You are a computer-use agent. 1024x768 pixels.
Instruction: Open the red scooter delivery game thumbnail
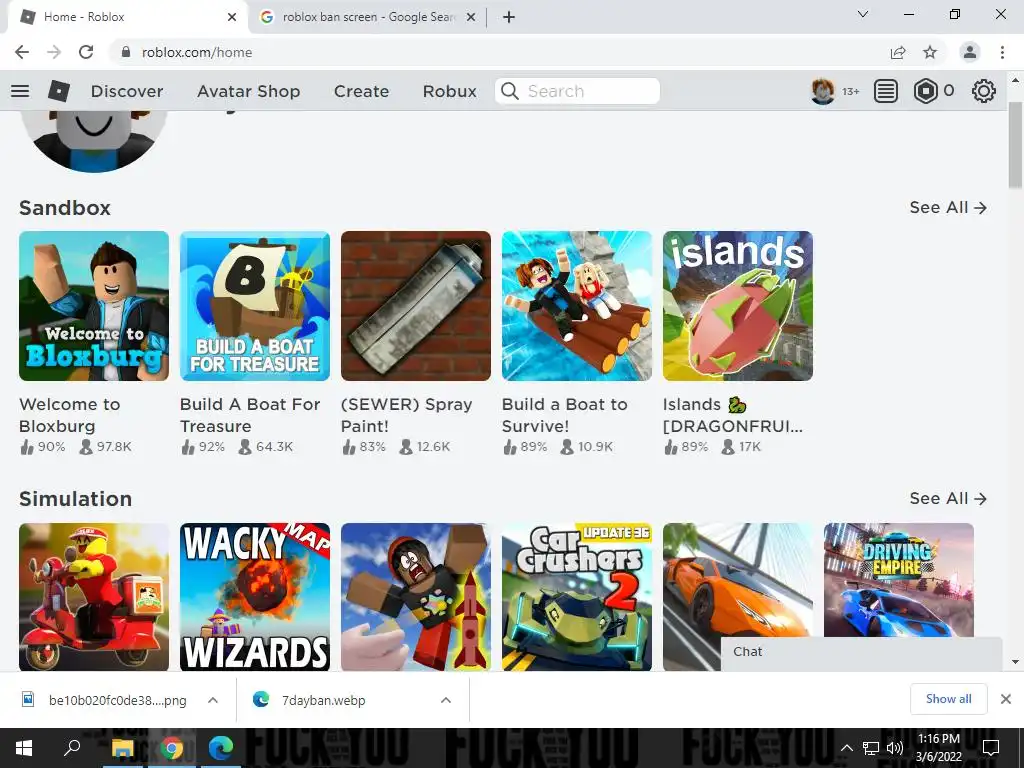tap(94, 597)
